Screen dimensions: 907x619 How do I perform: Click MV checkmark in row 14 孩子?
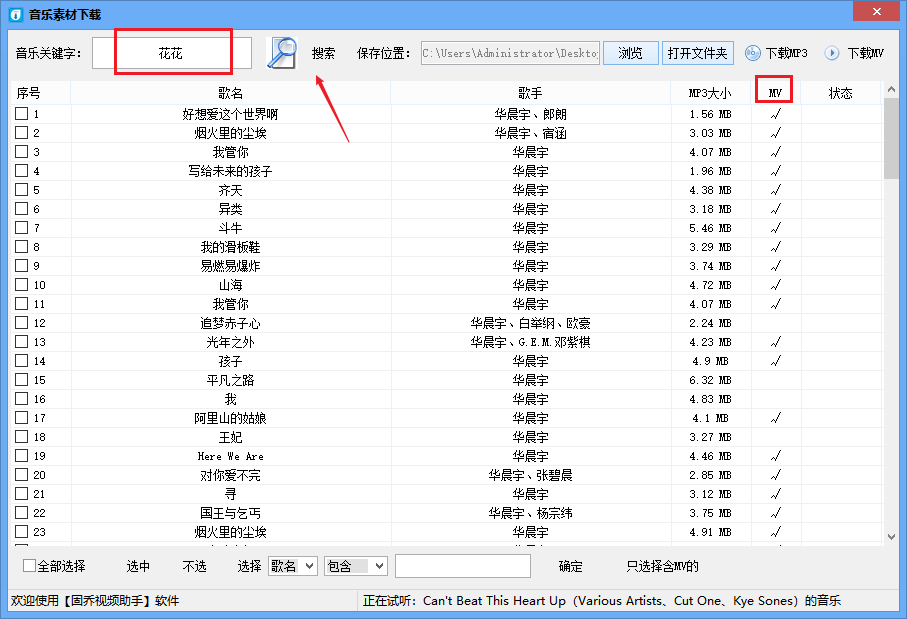coord(776,361)
